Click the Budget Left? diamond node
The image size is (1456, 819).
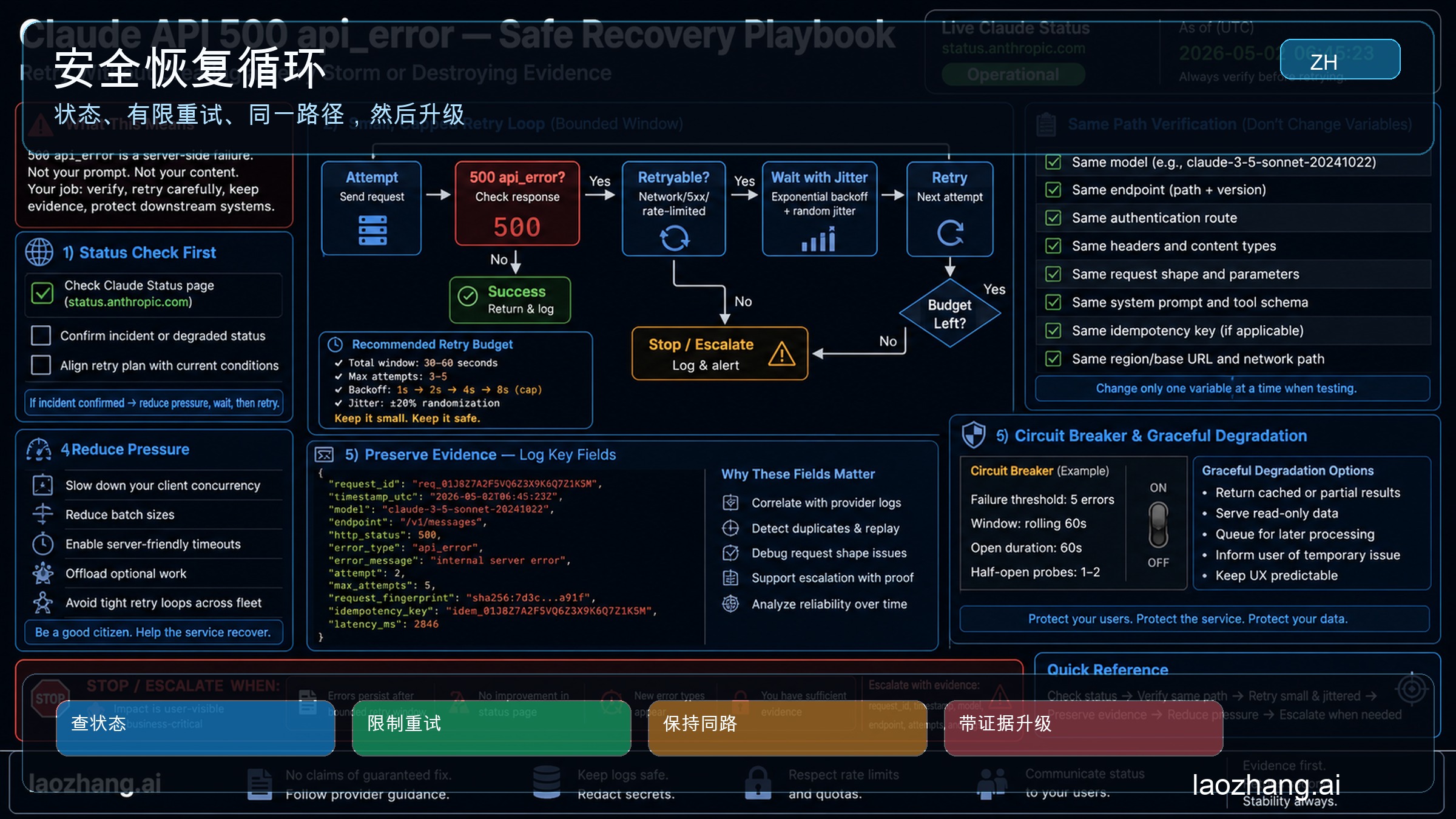[x=949, y=313]
